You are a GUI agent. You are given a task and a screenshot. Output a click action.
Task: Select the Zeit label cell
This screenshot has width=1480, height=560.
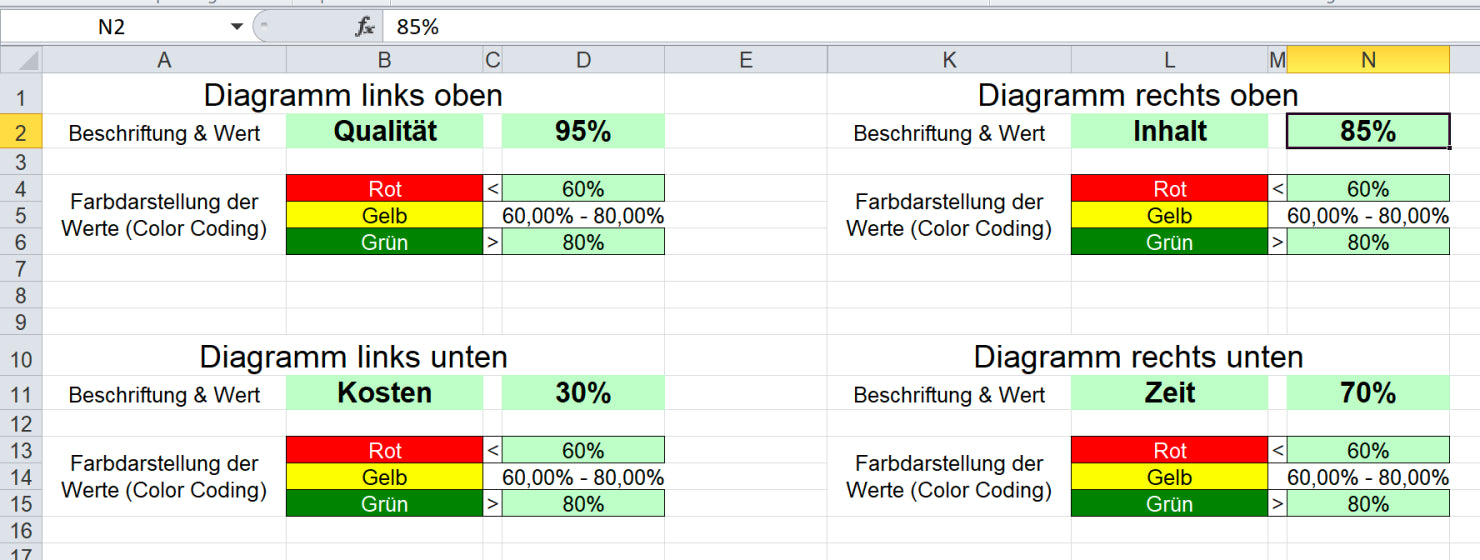(1169, 393)
